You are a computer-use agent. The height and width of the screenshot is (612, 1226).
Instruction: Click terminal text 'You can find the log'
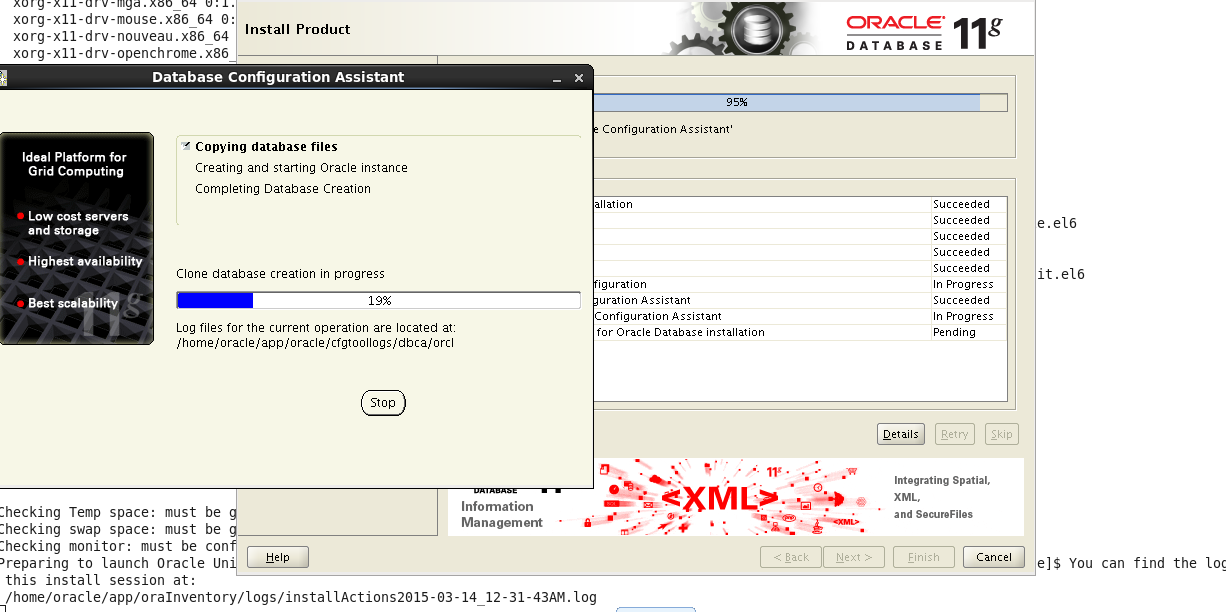point(1147,563)
